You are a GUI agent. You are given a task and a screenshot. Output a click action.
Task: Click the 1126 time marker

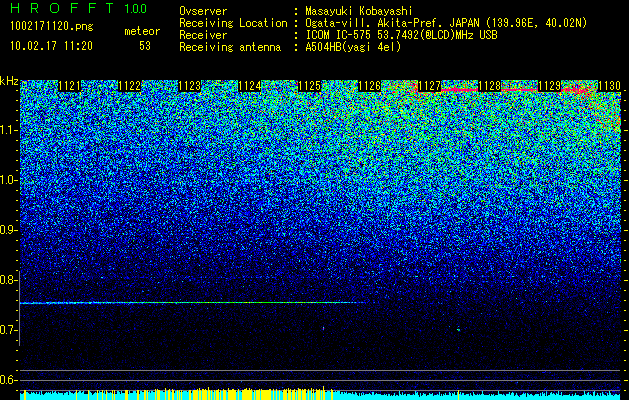click(x=369, y=86)
